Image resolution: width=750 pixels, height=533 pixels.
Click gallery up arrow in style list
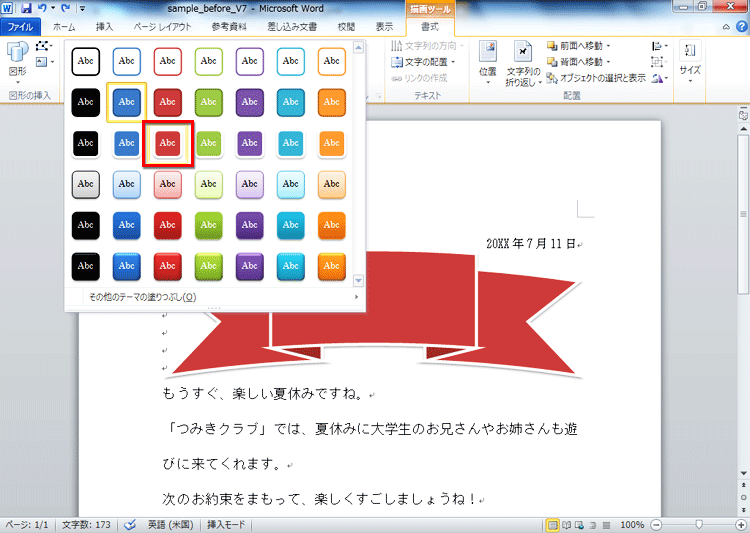coord(358,47)
